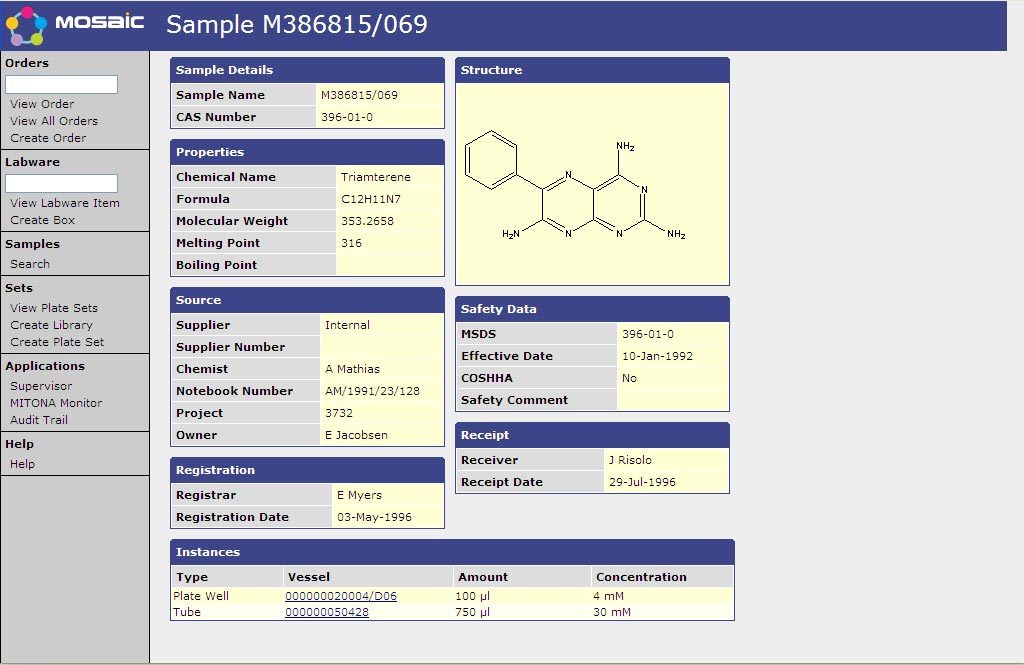Click the Orders search input field
This screenshot has height=665, width=1024.
[x=62, y=84]
